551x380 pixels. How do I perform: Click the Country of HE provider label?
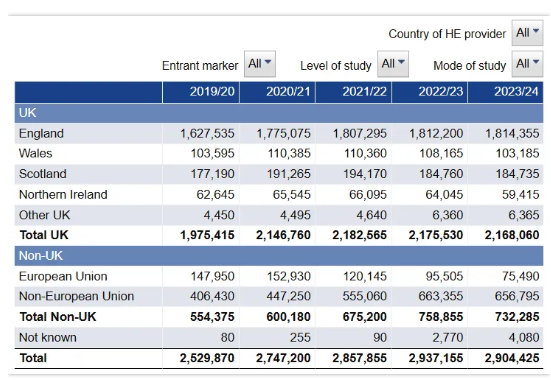[x=447, y=34]
